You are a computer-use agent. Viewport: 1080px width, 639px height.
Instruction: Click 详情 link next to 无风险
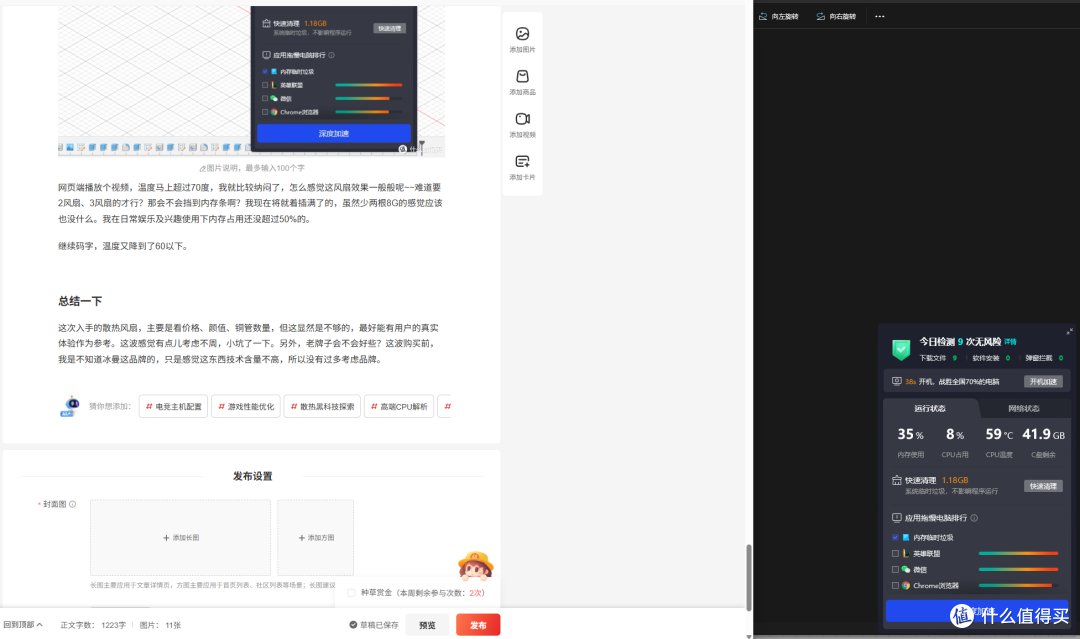click(1010, 342)
